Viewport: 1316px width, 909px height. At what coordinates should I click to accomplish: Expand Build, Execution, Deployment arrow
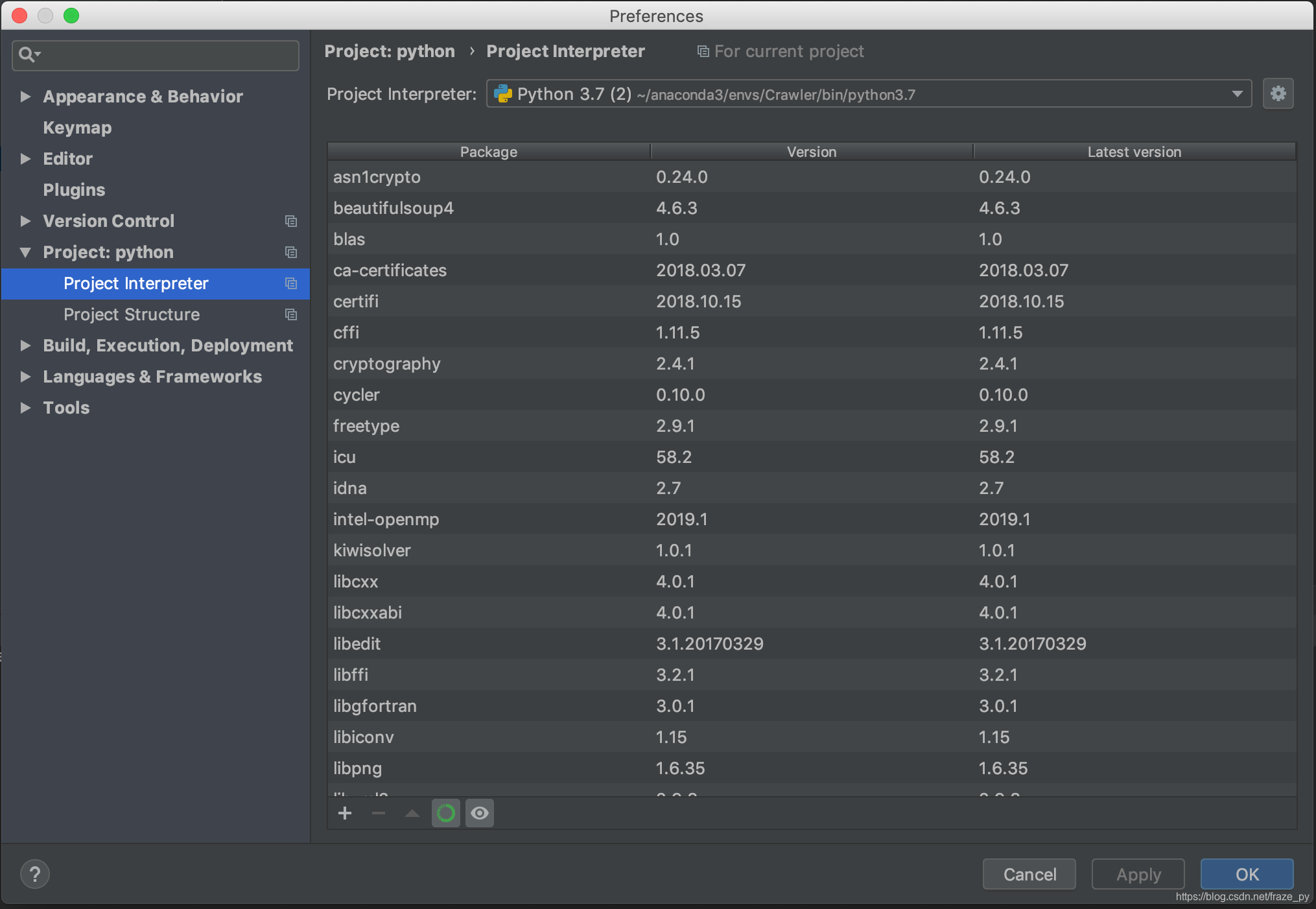pyautogui.click(x=25, y=346)
